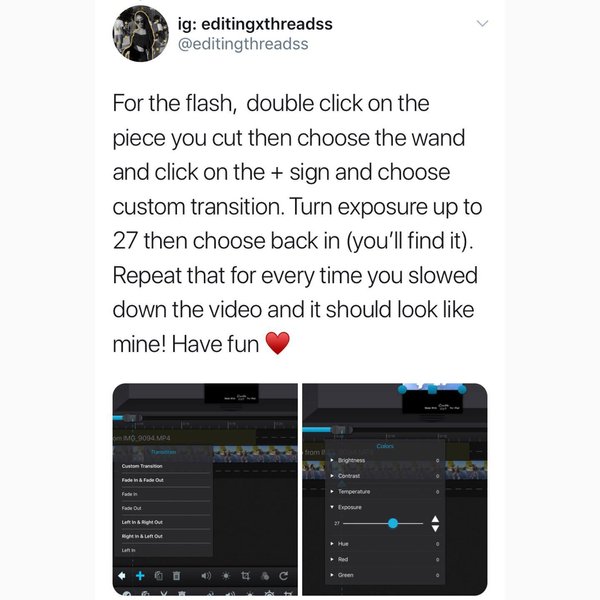Tap the color filters overlapping circles icon
This screenshot has height=600, width=600.
tap(265, 576)
